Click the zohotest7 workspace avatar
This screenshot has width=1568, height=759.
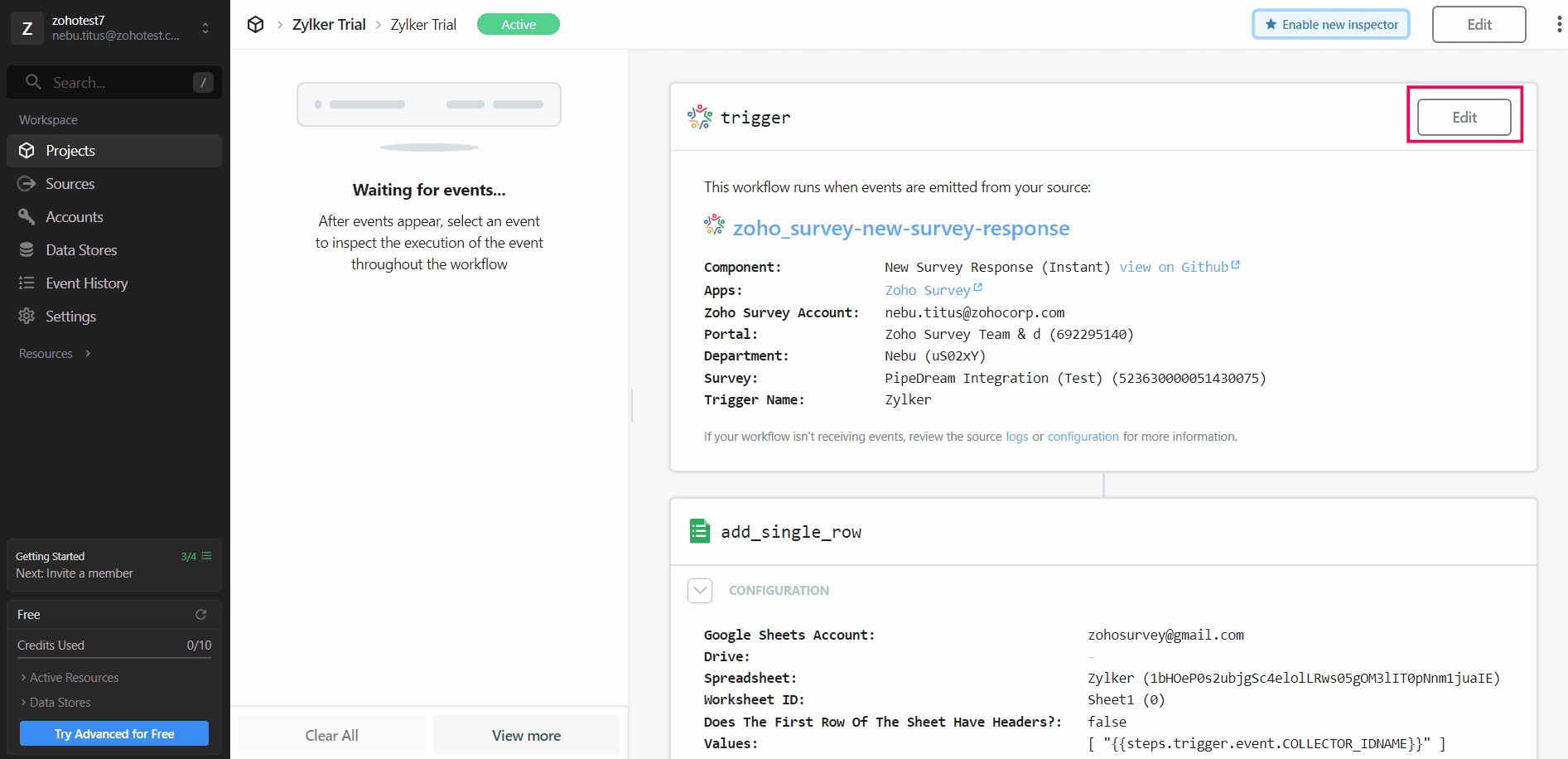pyautogui.click(x=27, y=28)
